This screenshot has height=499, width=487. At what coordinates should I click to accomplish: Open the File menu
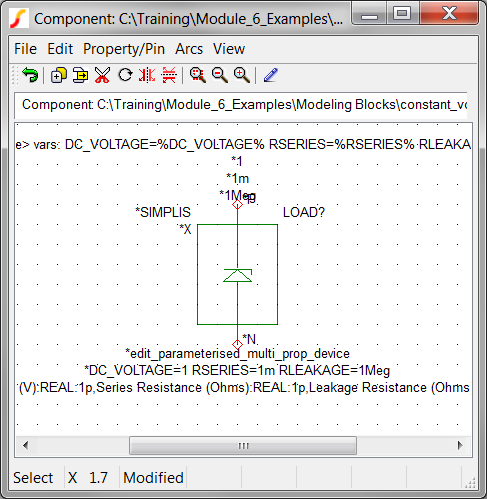(x=25, y=49)
